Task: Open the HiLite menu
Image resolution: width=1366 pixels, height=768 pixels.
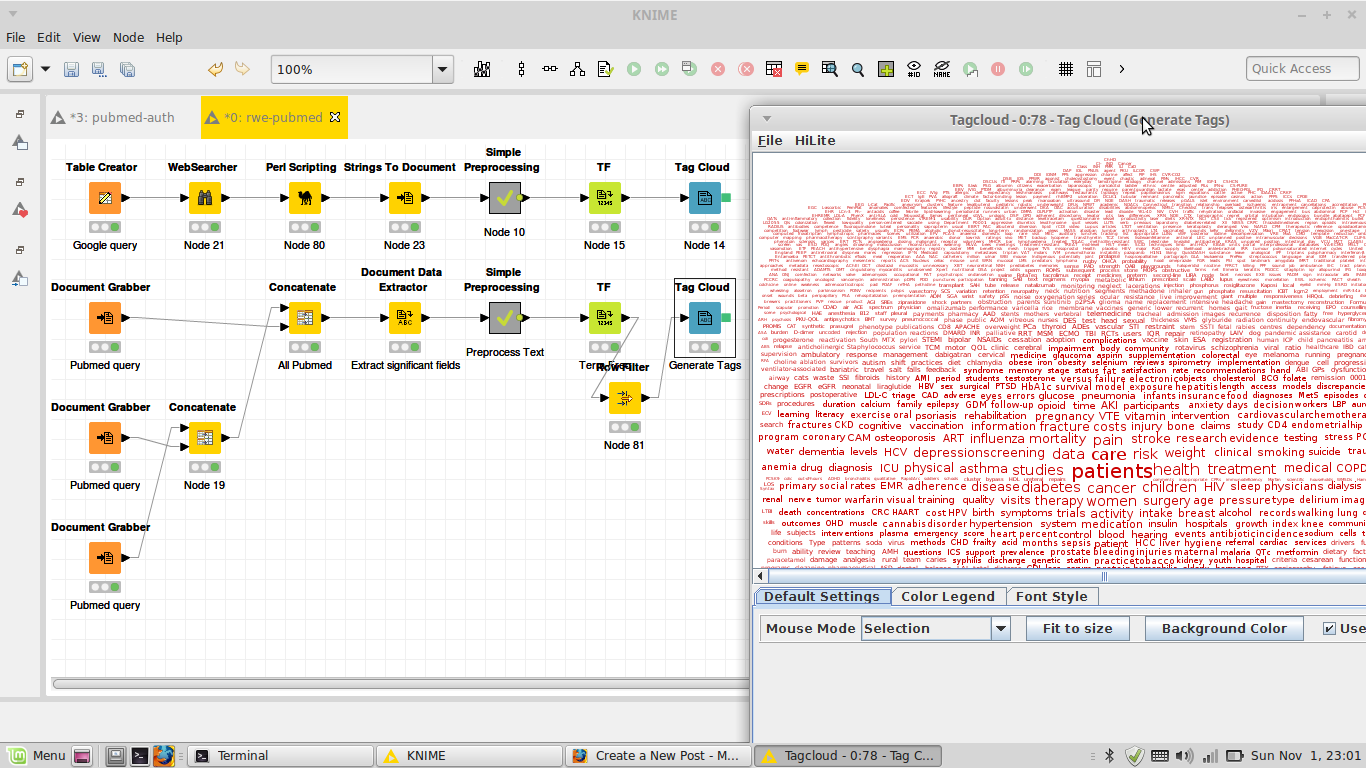Action: 814,141
